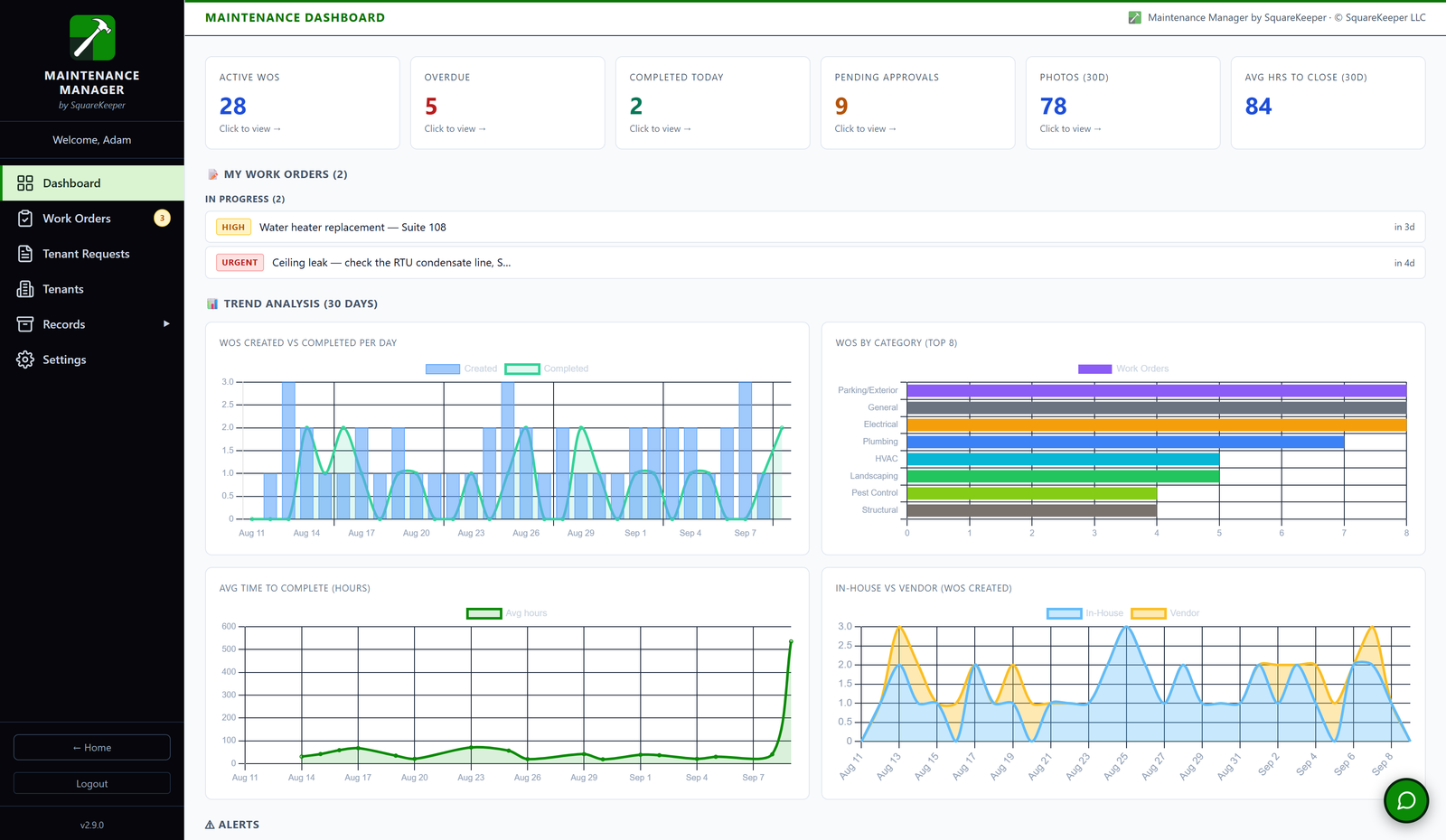The image size is (1446, 840).
Task: Expand the Records submenu arrow
Action: tap(166, 323)
